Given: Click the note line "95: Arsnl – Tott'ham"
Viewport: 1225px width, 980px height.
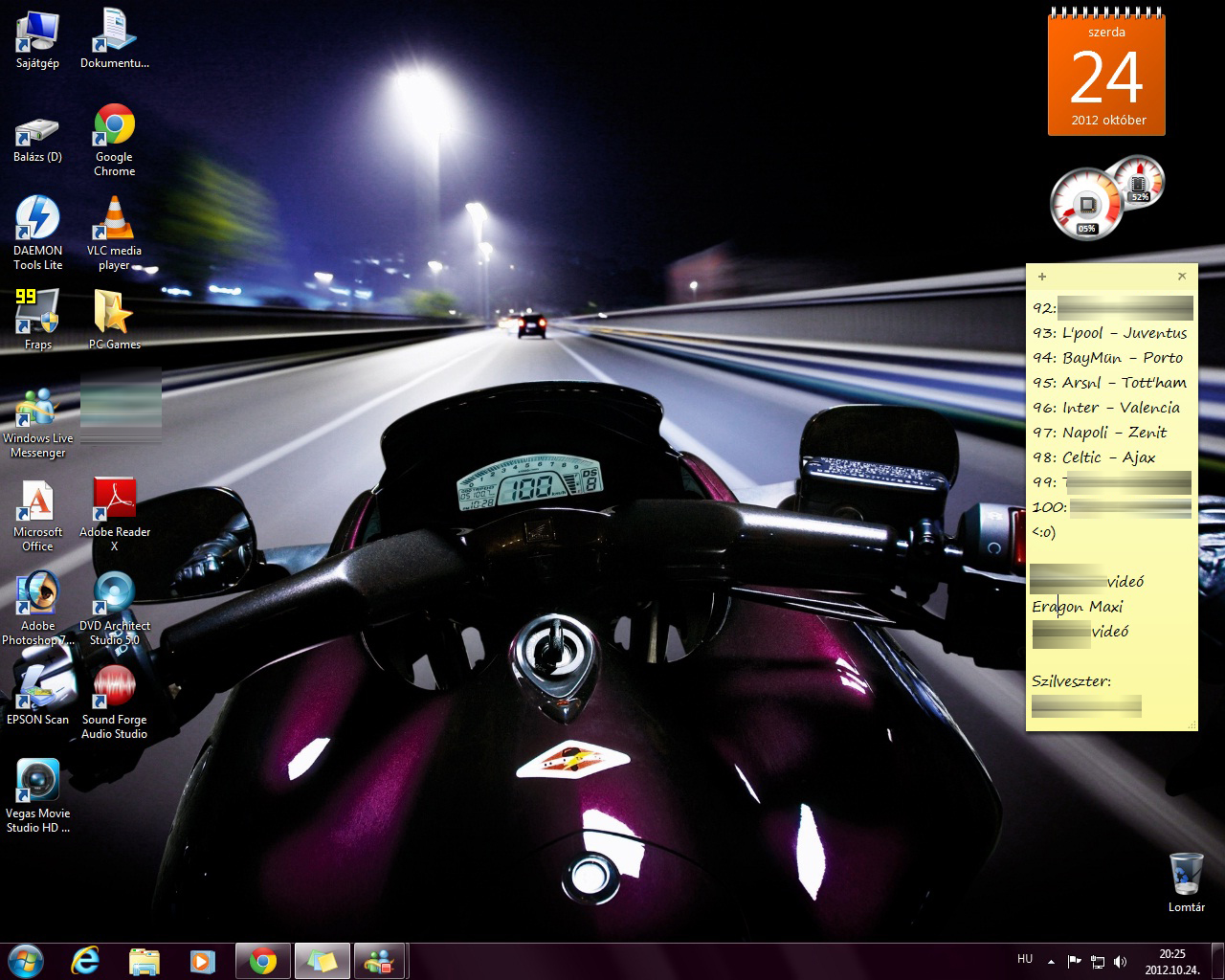Looking at the screenshot, I should pyautogui.click(x=1109, y=383).
